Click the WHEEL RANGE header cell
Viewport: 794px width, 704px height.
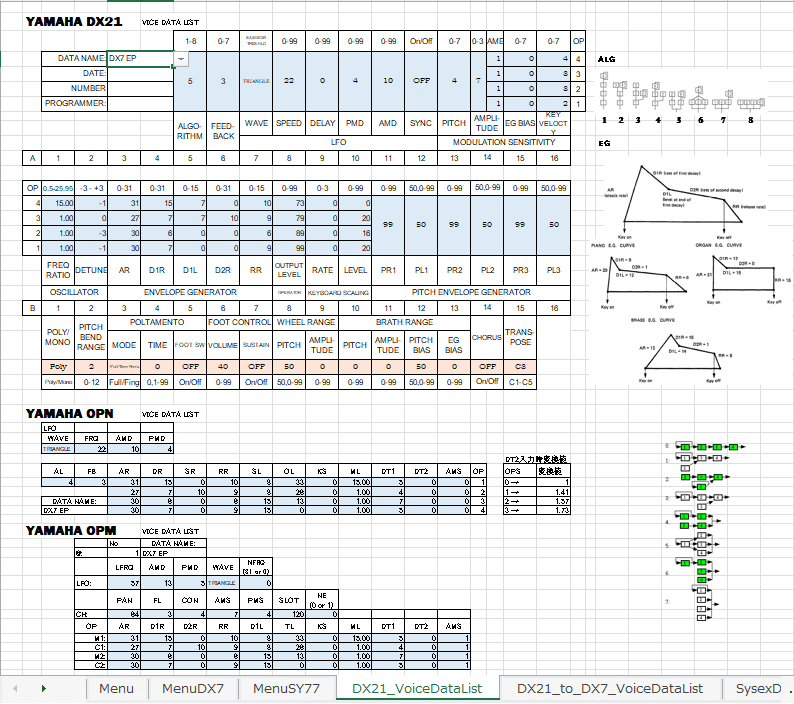306,322
